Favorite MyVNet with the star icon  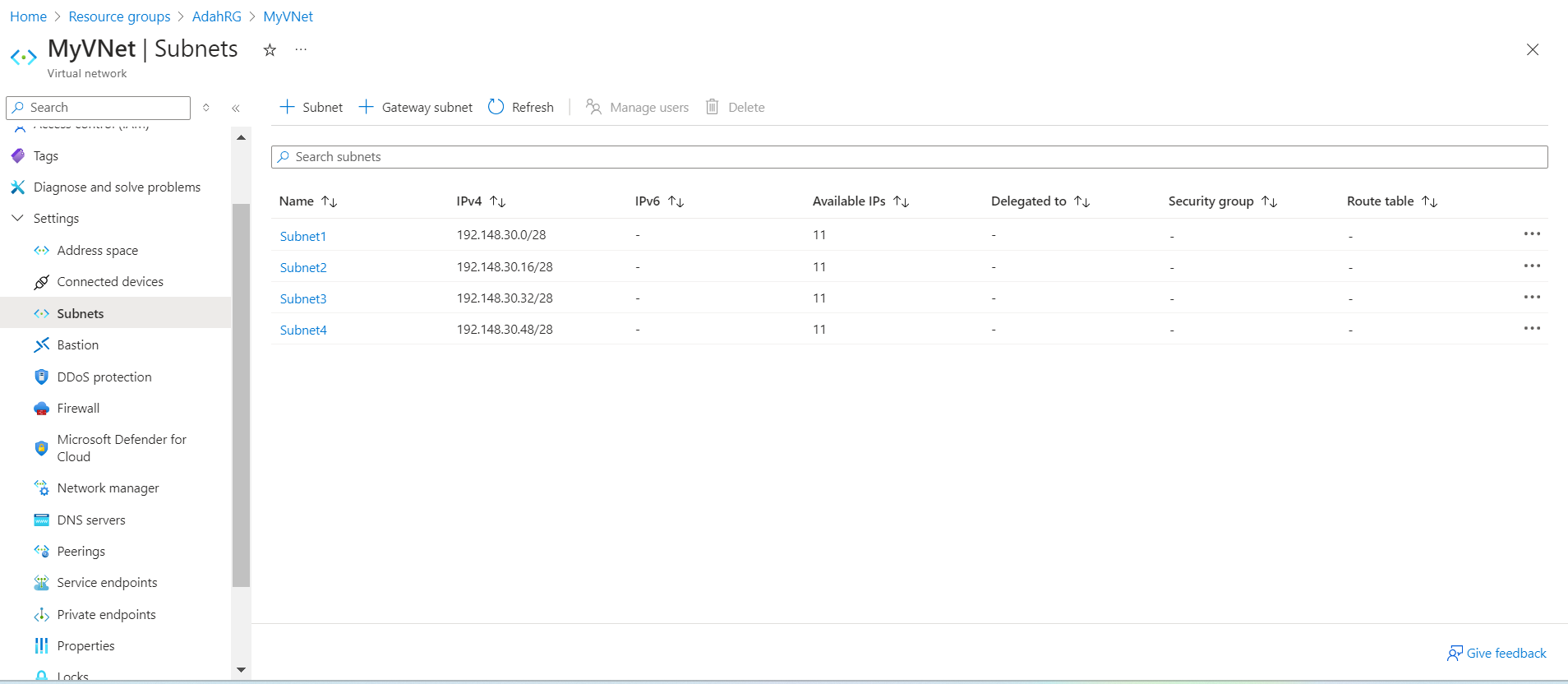270,50
